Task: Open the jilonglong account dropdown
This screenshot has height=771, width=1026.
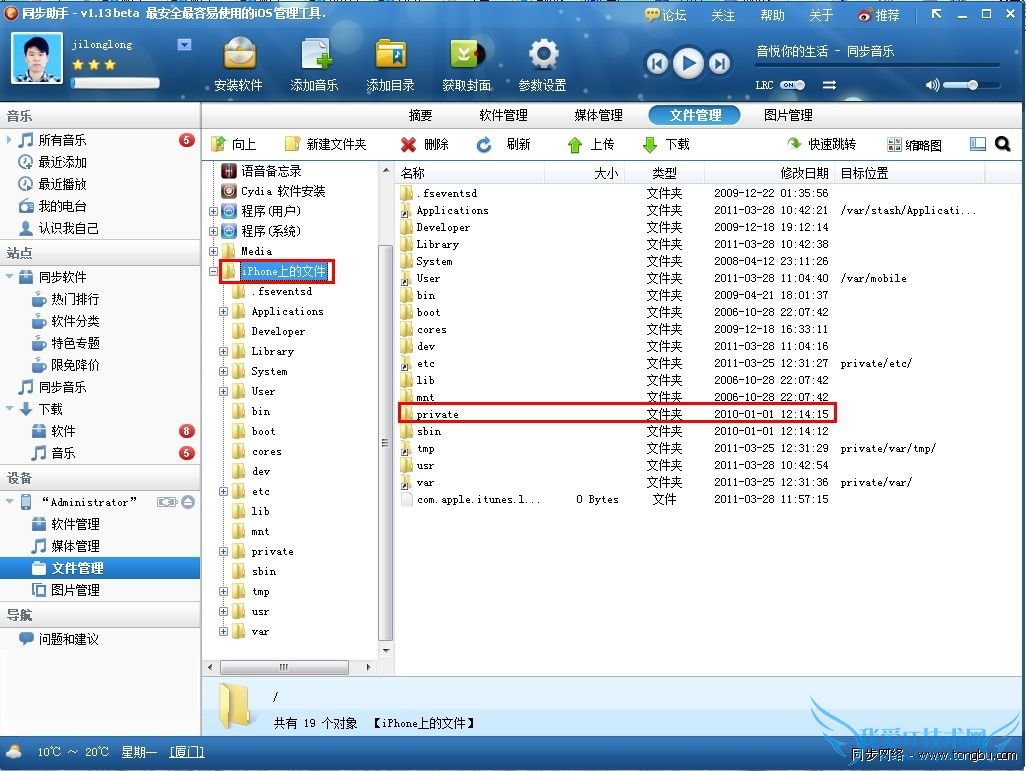Action: click(185, 45)
